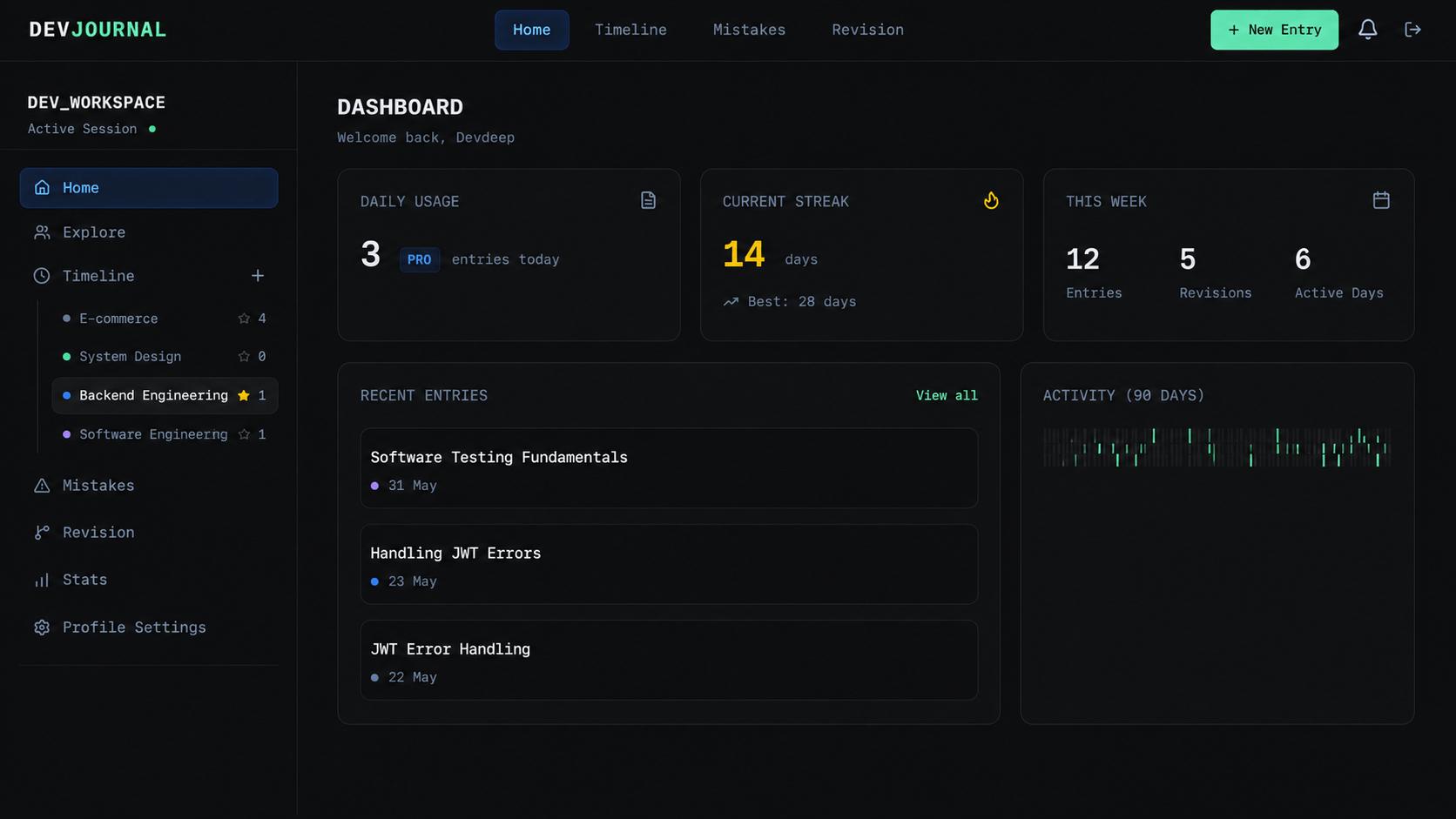Add a new timeline with plus icon

pos(258,276)
